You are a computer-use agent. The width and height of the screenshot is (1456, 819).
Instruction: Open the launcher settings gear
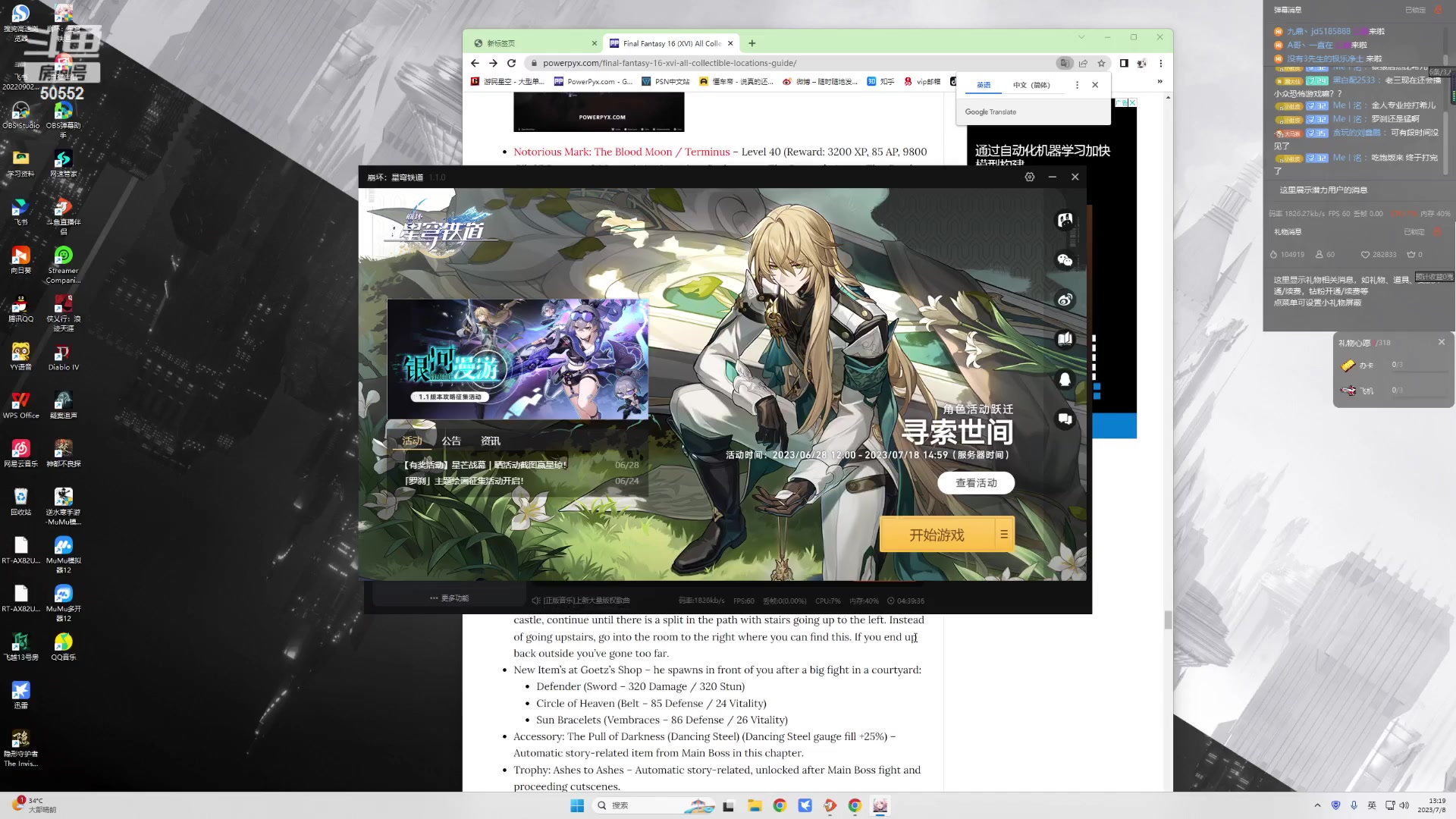pos(1029,177)
